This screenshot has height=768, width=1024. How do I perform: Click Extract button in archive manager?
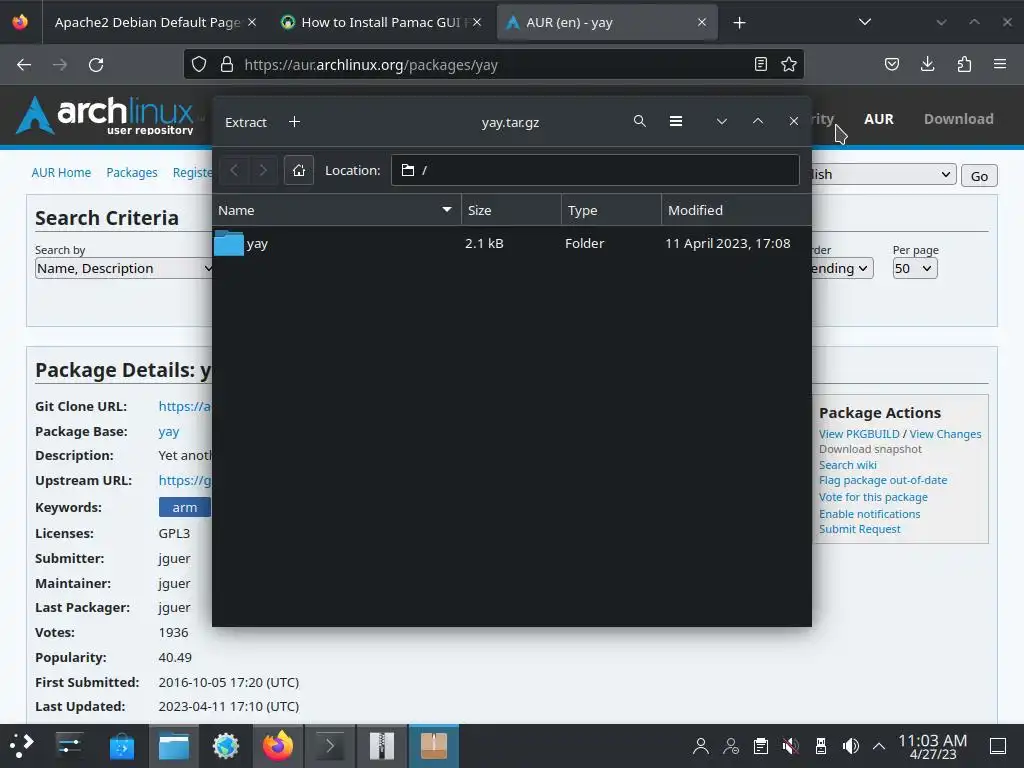(246, 122)
